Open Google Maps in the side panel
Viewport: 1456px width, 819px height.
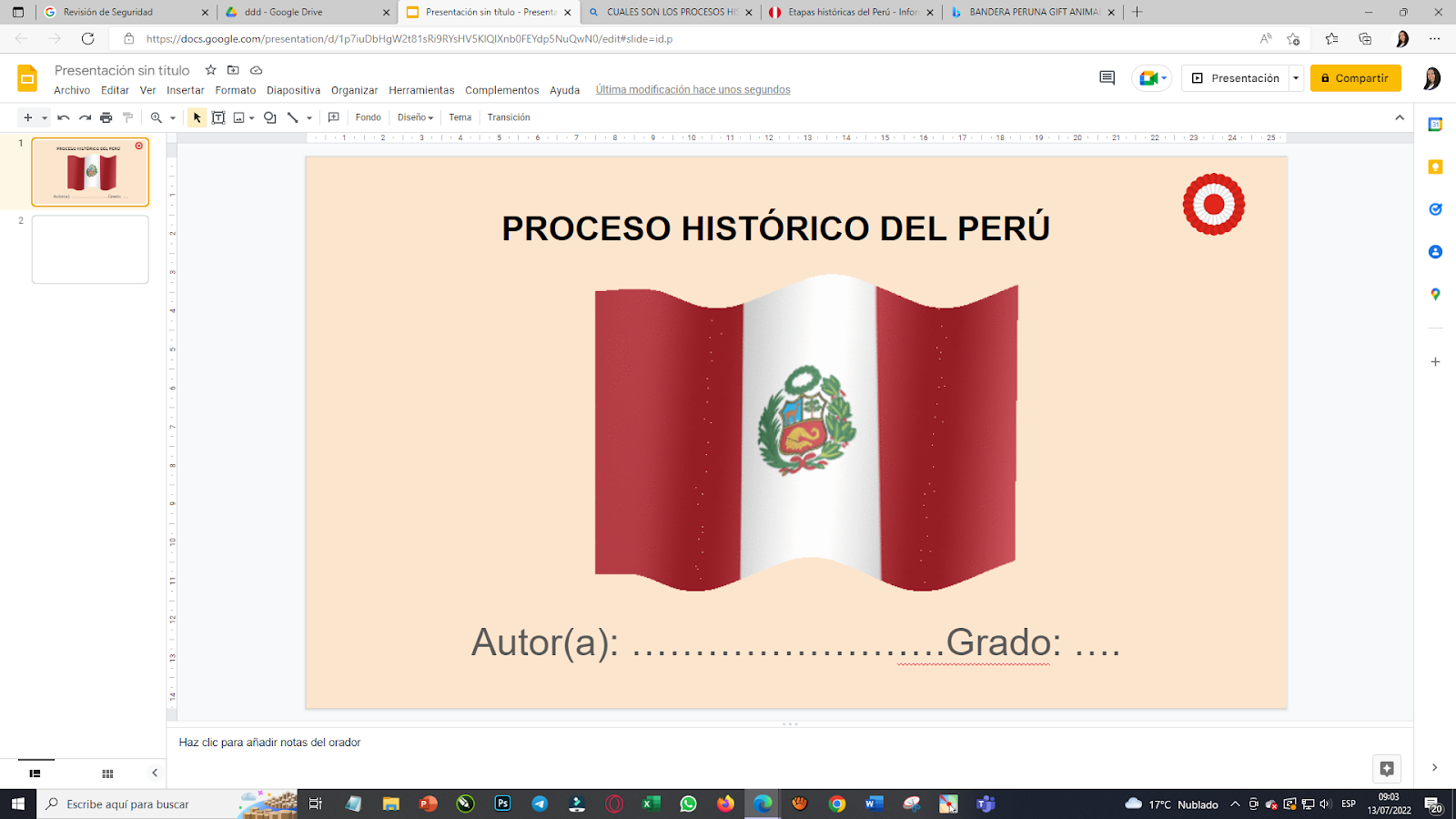(x=1435, y=294)
